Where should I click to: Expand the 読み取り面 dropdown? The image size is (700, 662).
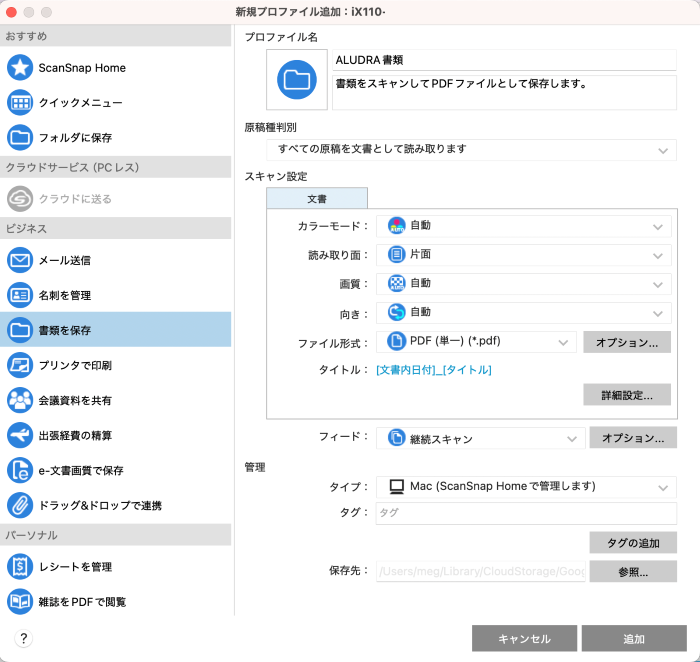(524, 255)
